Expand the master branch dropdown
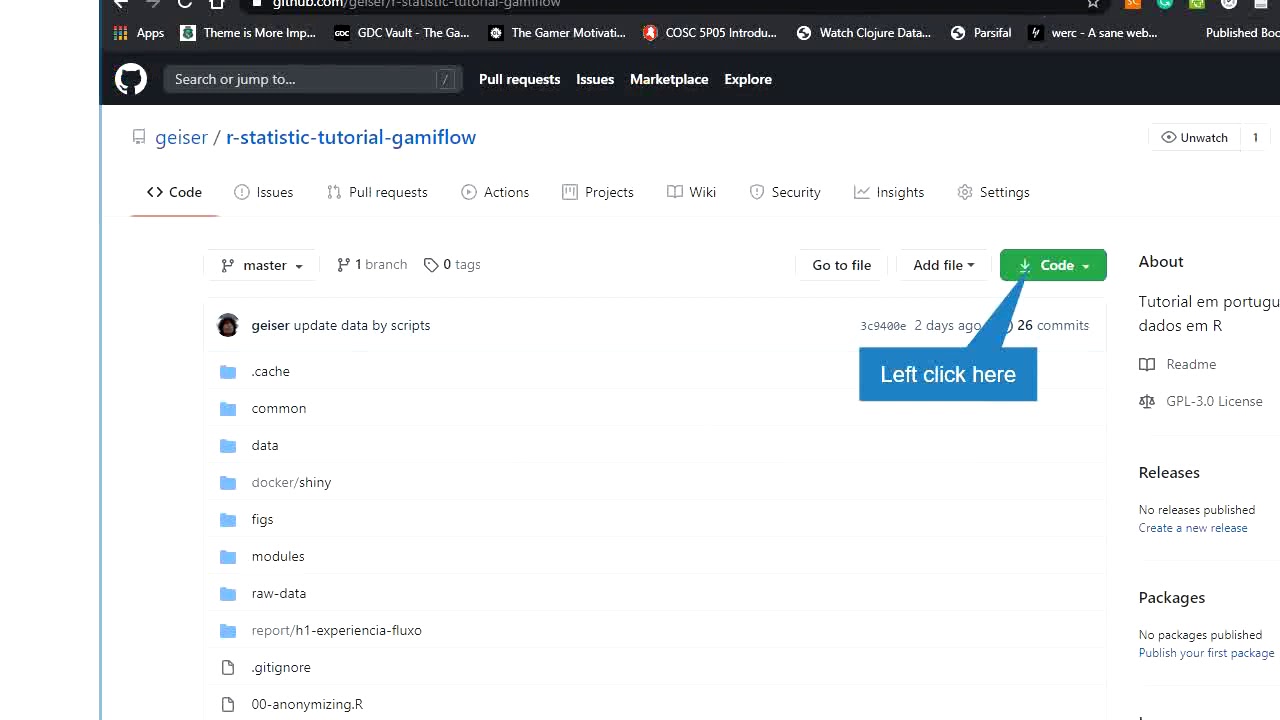Image resolution: width=1280 pixels, height=720 pixels. (x=262, y=265)
